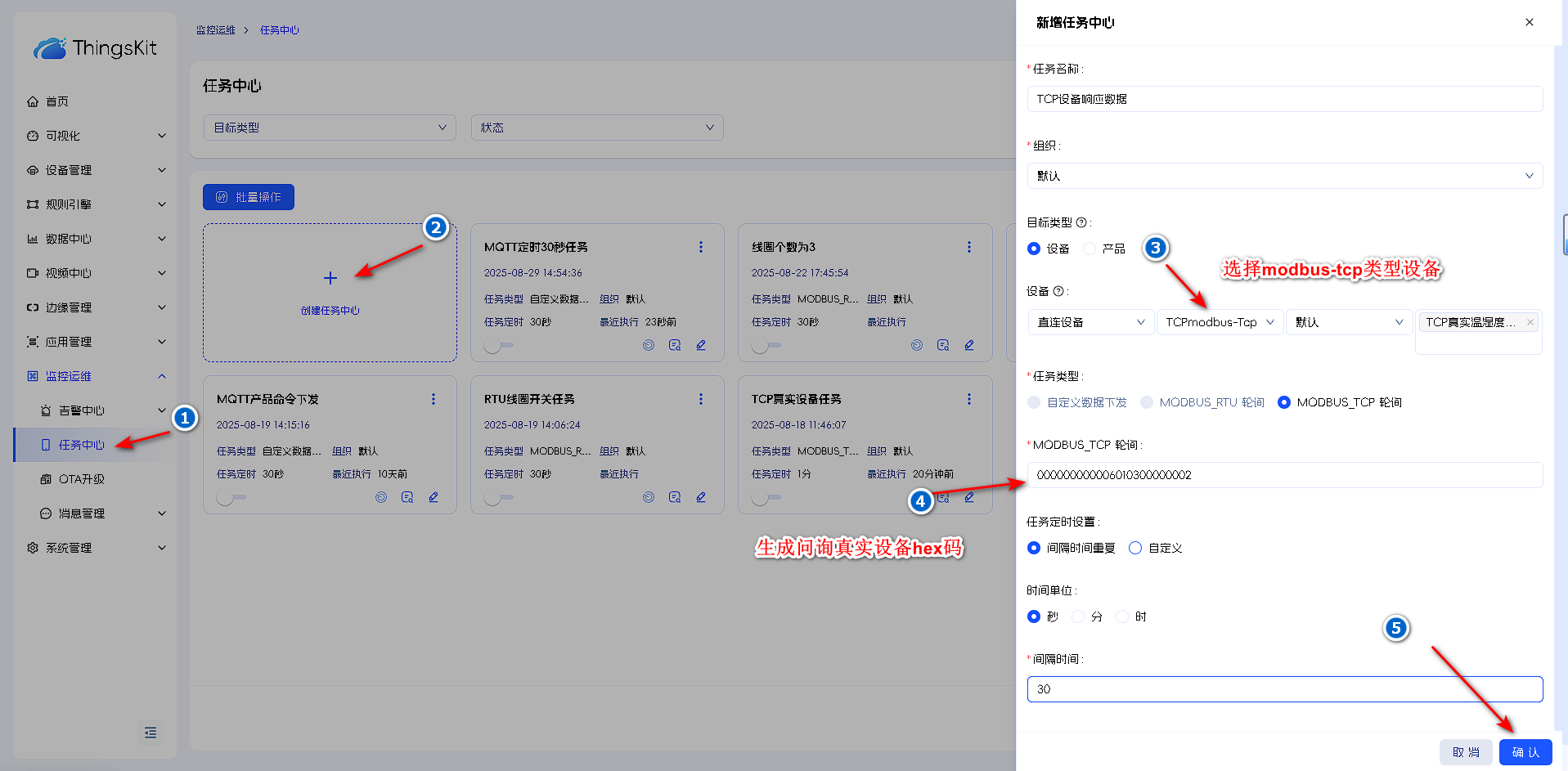Viewport: 1568px width, 771px height.
Task: Open the MQTT定时30秒任务 card three-dot menu
Action: [x=701, y=247]
